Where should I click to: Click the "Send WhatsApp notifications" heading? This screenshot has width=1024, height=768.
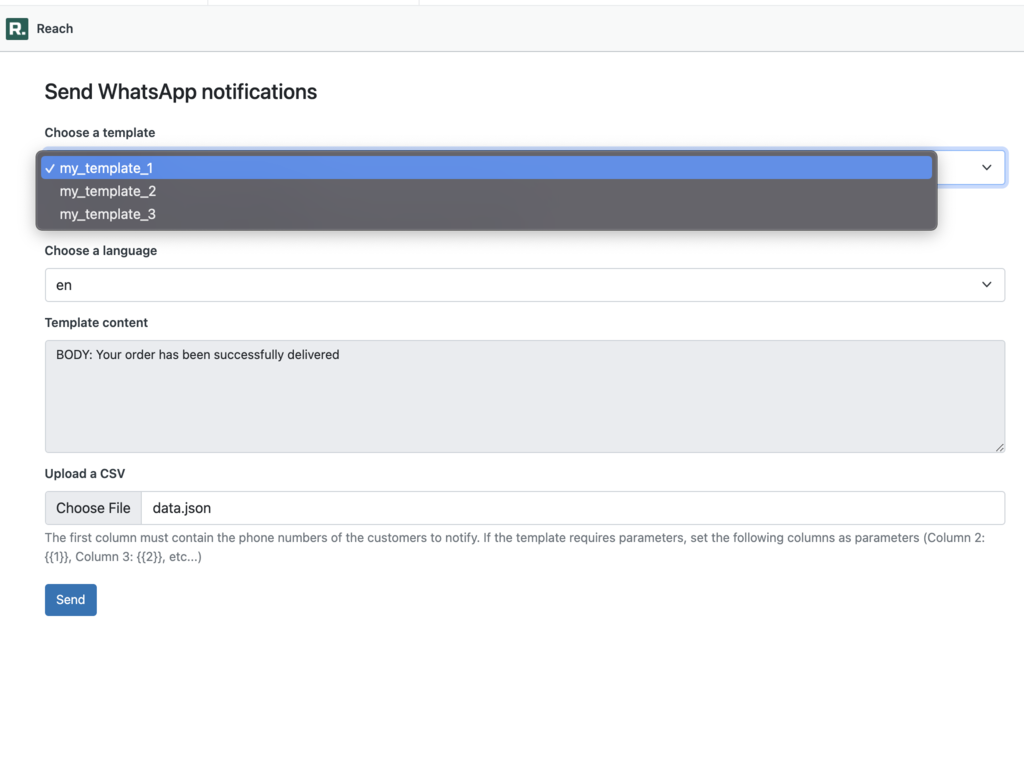tap(180, 91)
